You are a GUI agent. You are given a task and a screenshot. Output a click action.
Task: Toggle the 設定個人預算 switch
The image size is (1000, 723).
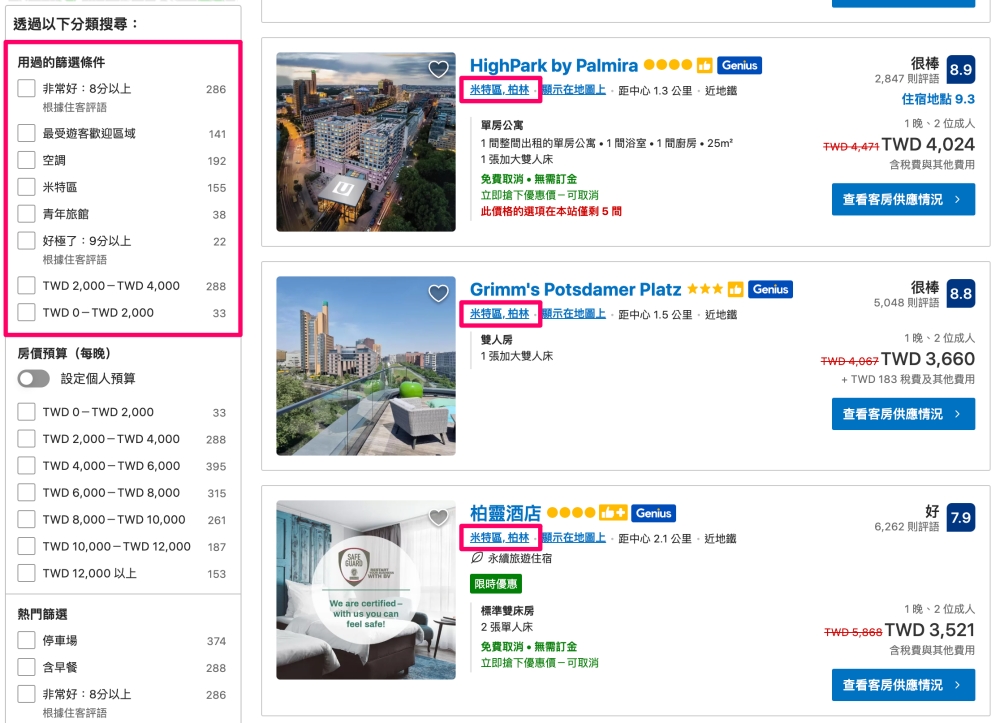click(34, 379)
